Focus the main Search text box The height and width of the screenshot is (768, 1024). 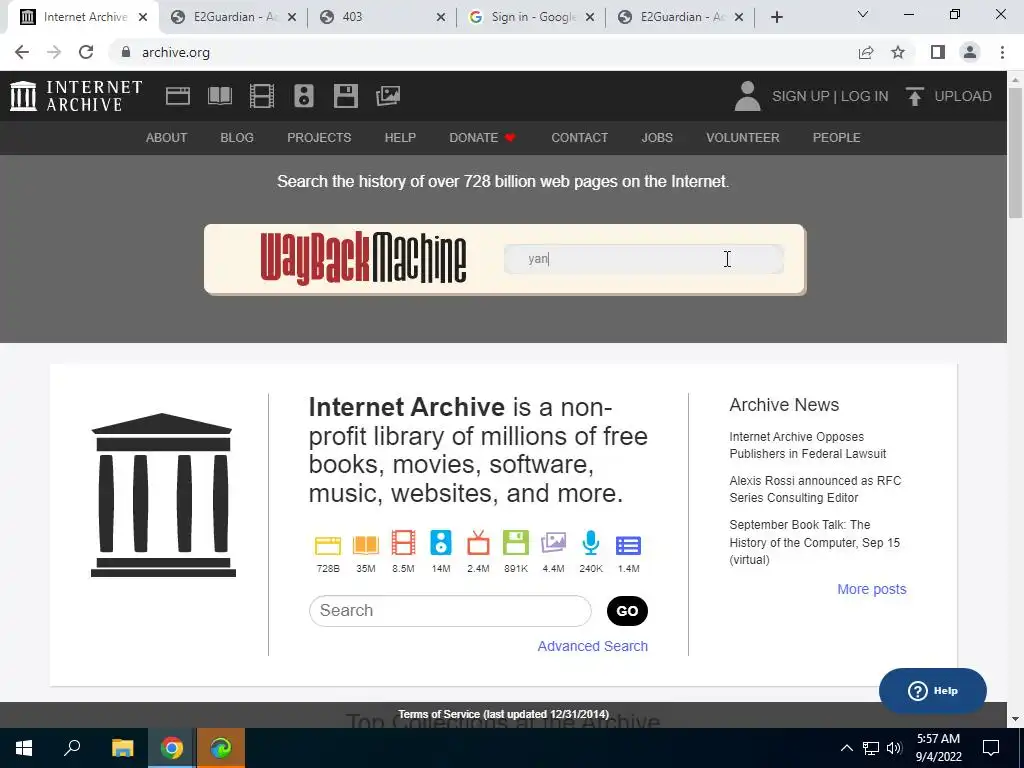[450, 611]
